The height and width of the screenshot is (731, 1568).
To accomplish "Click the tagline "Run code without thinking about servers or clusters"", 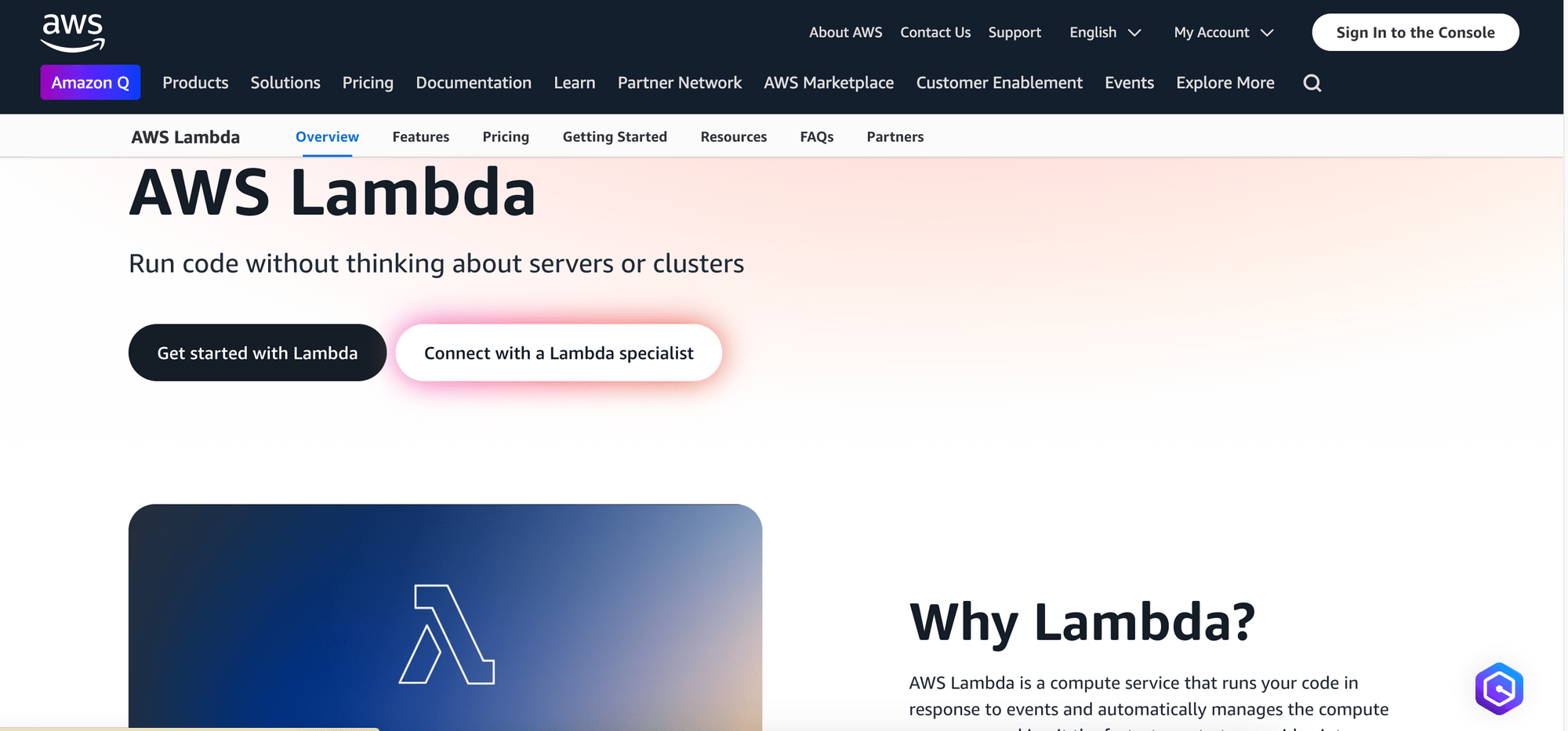I will (436, 263).
